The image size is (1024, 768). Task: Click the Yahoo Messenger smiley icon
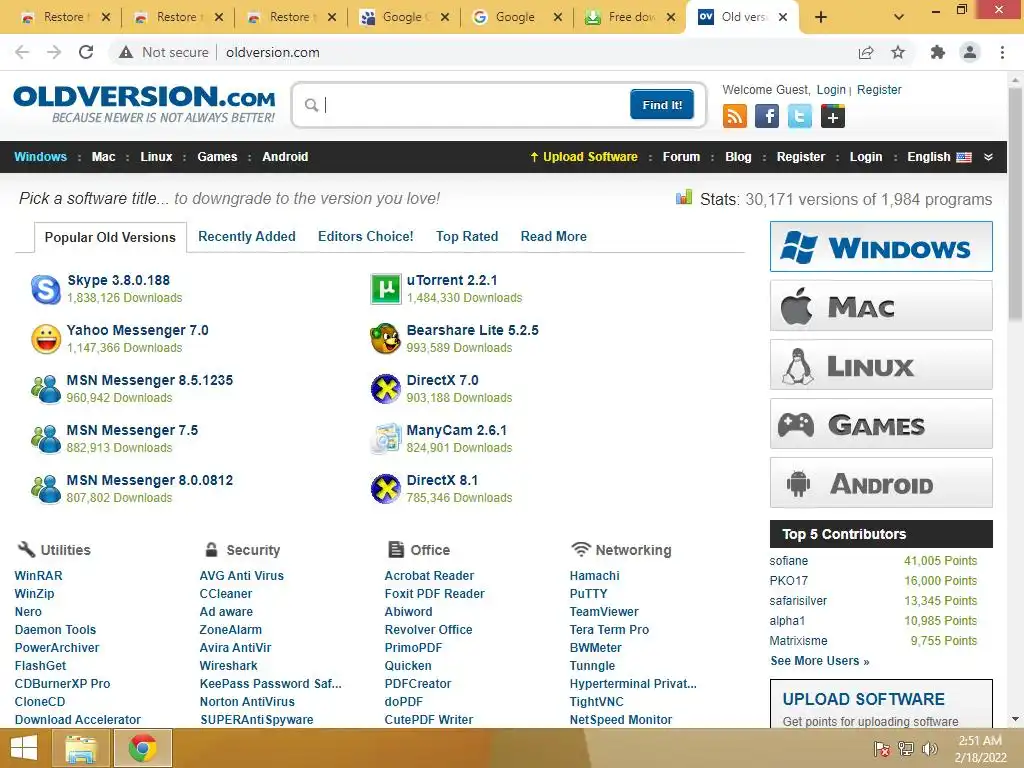click(46, 339)
